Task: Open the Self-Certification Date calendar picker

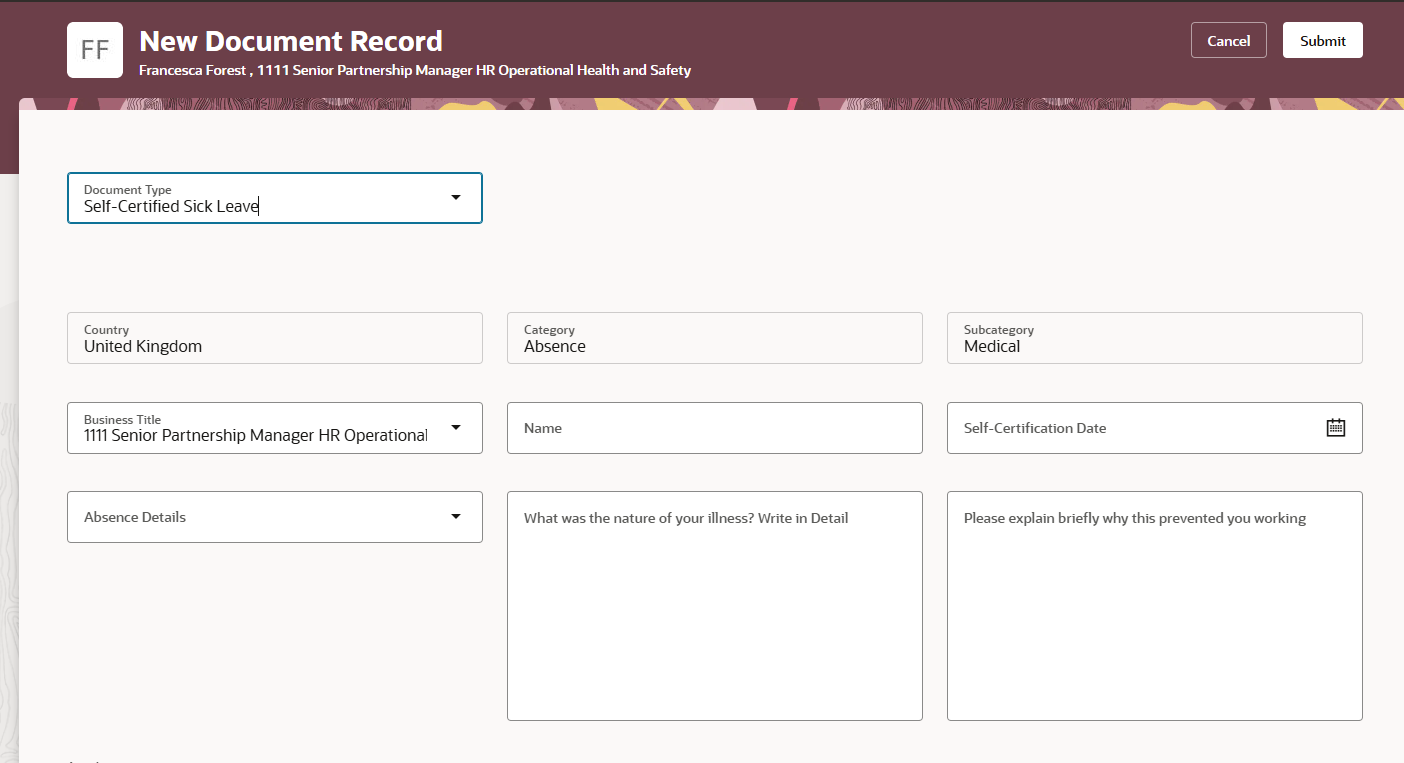Action: pyautogui.click(x=1336, y=428)
